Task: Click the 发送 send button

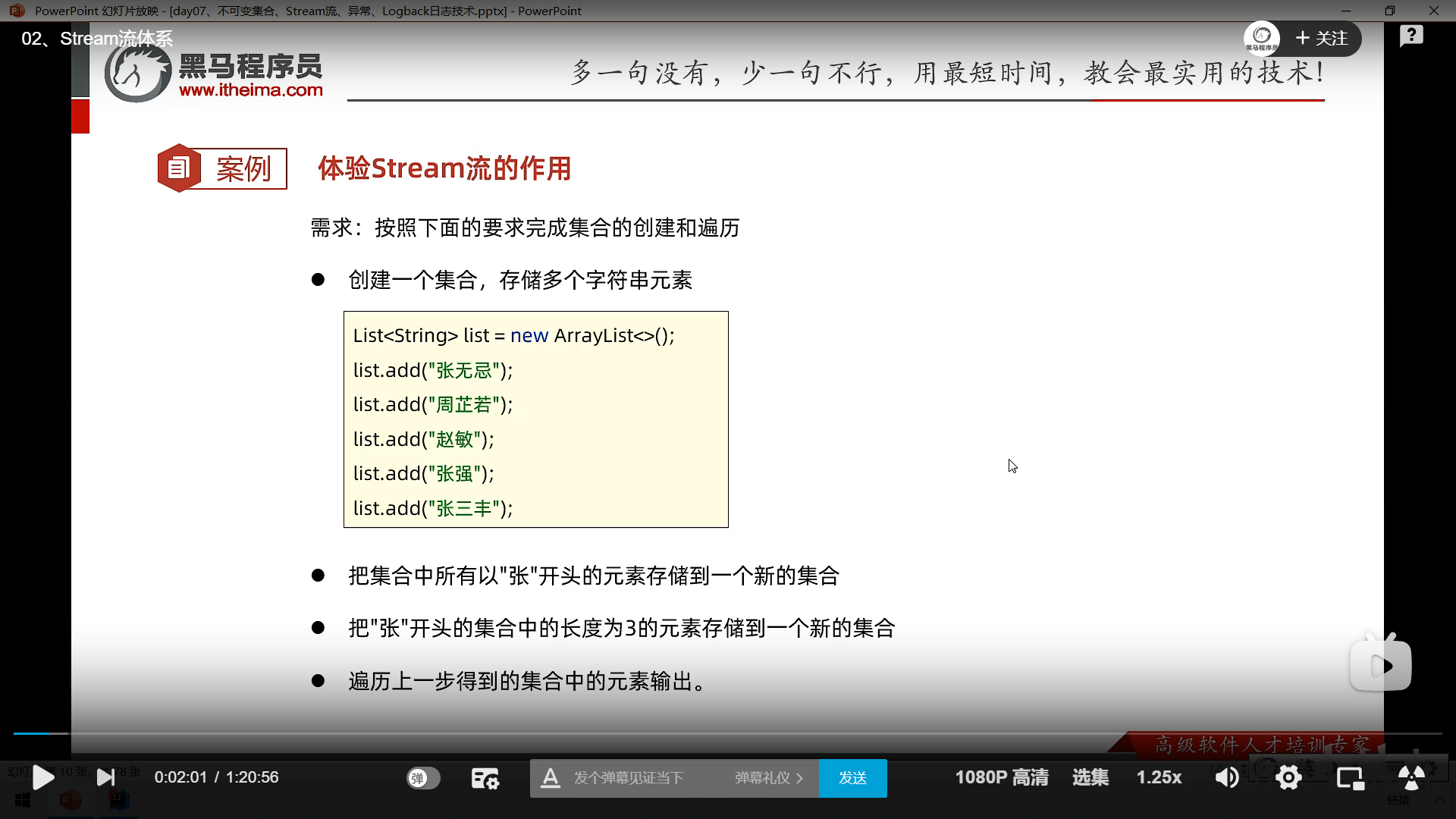Action: (852, 778)
